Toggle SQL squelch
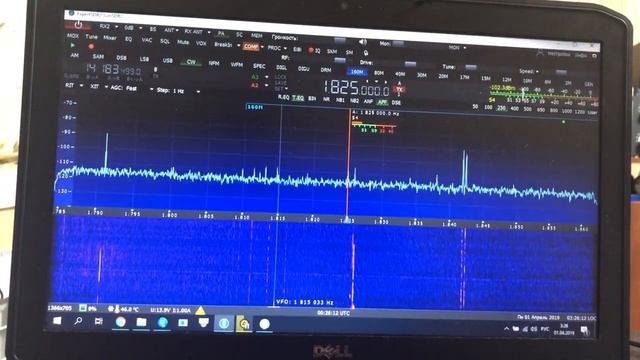 click(x=164, y=41)
